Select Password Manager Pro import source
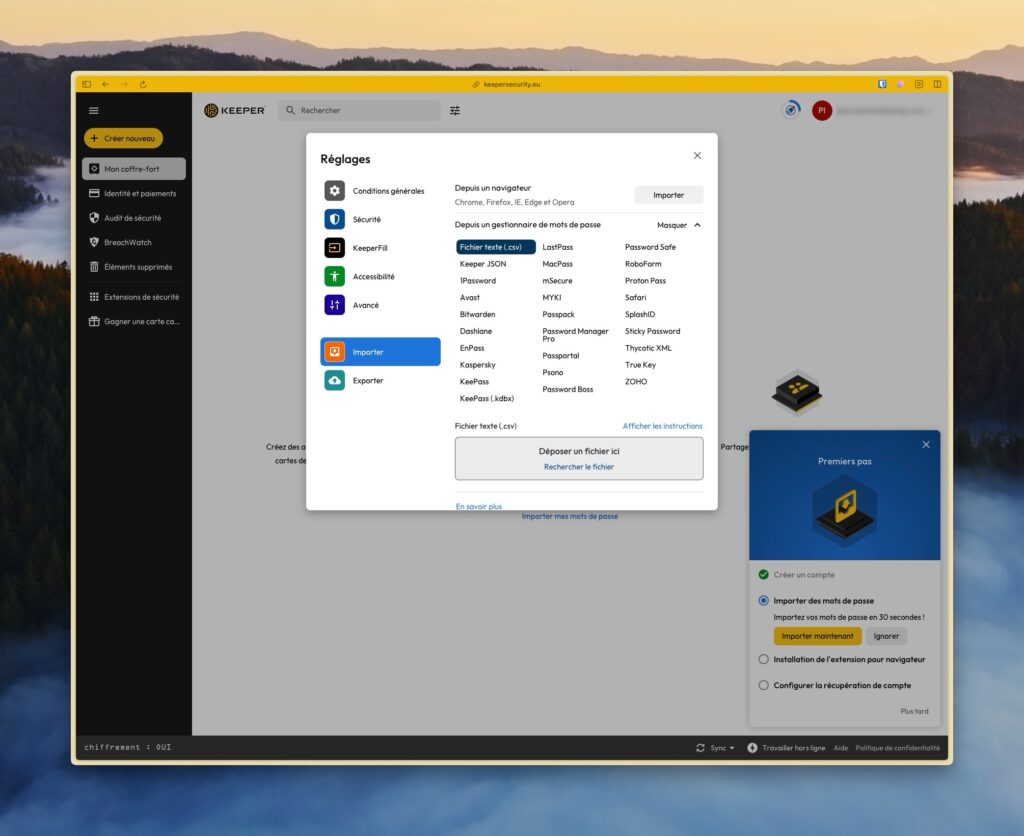Screen dimensions: 1024x836 575,335
